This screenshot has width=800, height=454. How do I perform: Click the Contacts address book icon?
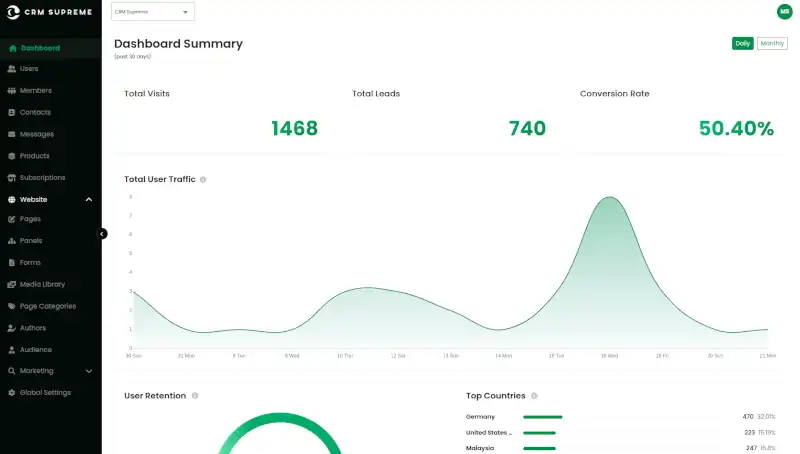click(12, 112)
